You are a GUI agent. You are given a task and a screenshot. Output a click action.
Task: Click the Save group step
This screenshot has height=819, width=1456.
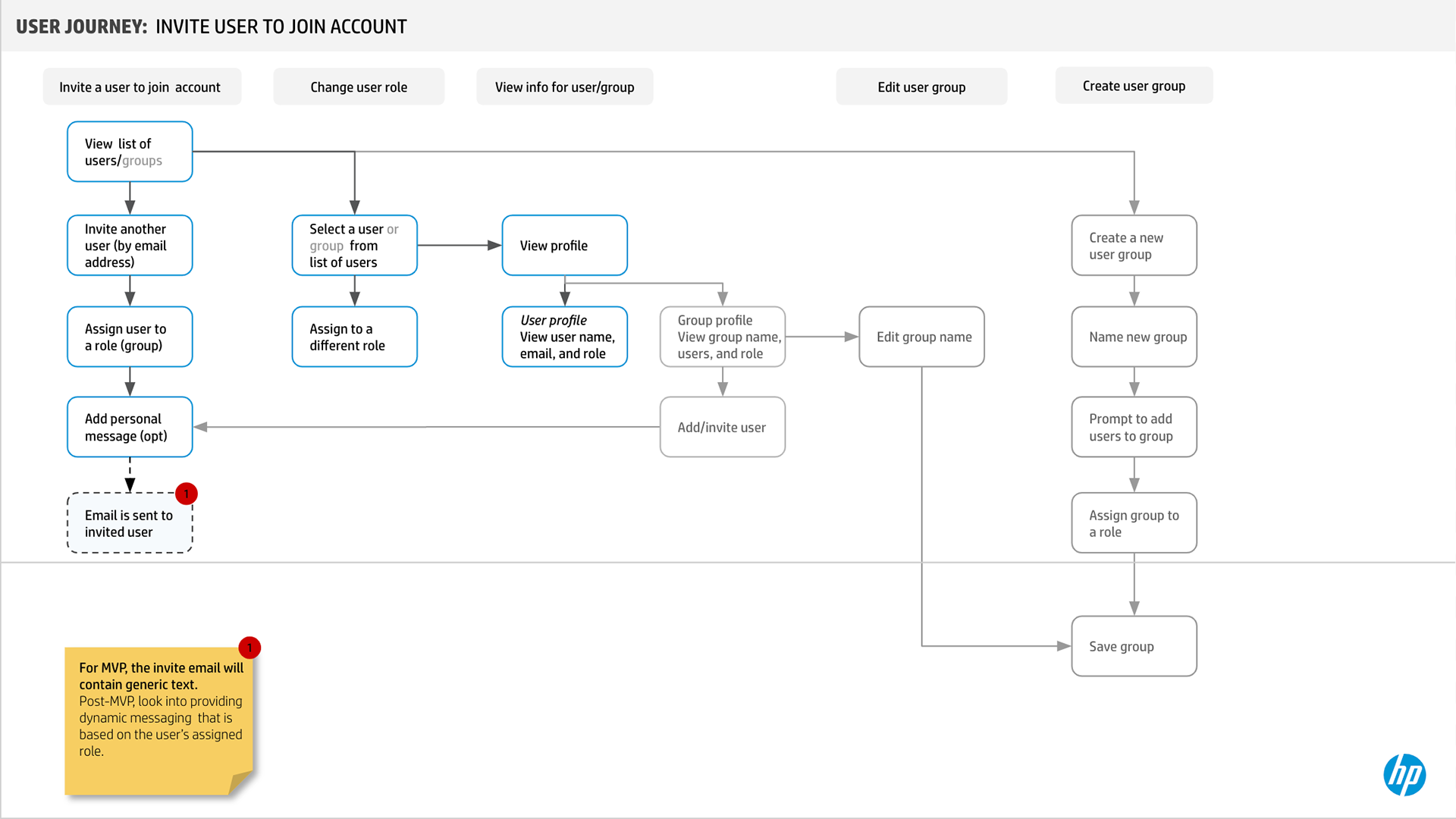1133,646
